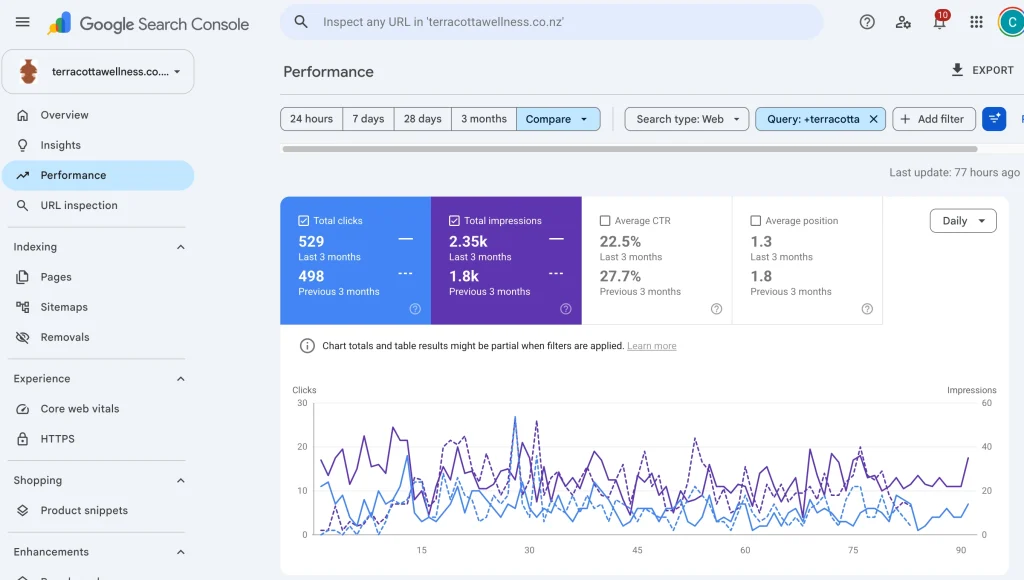Enable the Average CTR checkbox
The image size is (1024, 580).
[x=605, y=221]
